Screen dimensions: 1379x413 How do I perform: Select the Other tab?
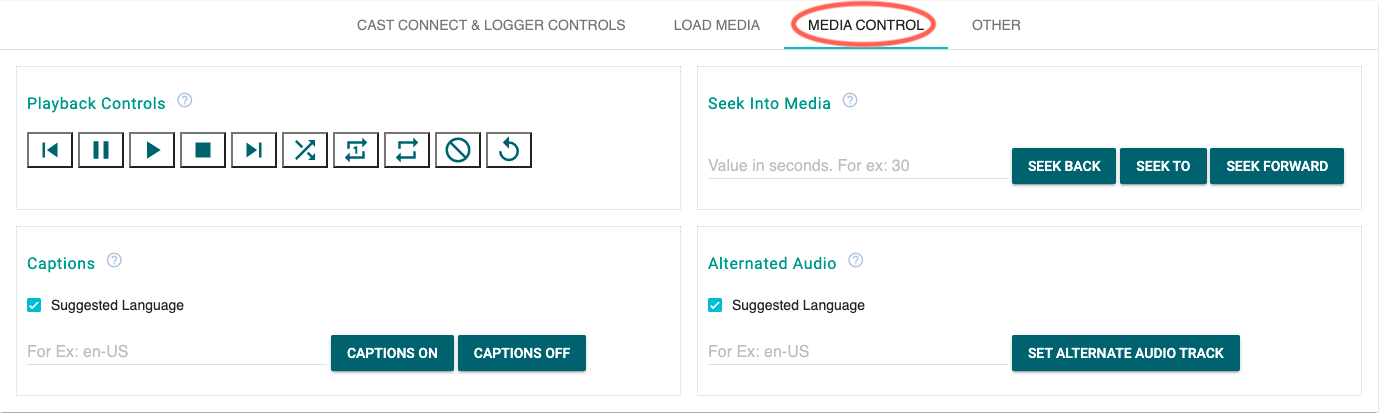pyautogui.click(x=996, y=25)
